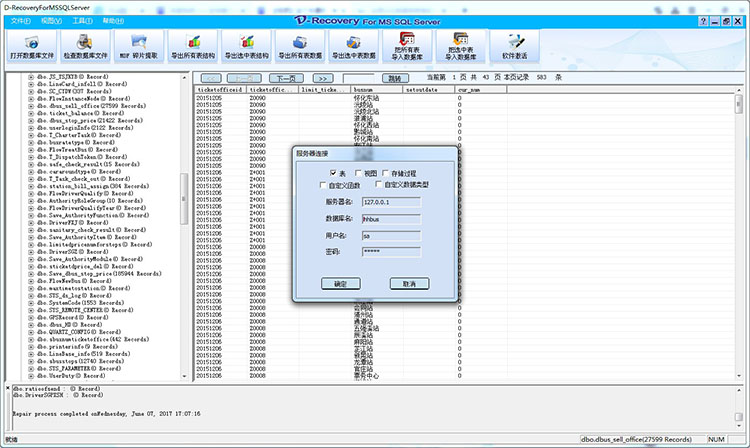Screen dimensions: 750x448
Task: Click the busnum column header
Action: (376, 89)
